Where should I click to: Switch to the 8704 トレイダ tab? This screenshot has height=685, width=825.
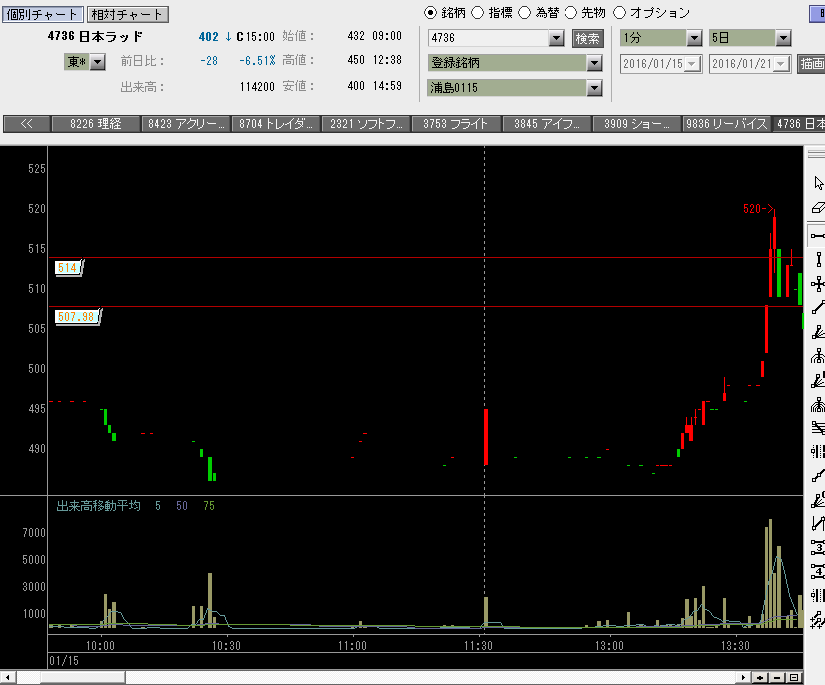point(276,124)
